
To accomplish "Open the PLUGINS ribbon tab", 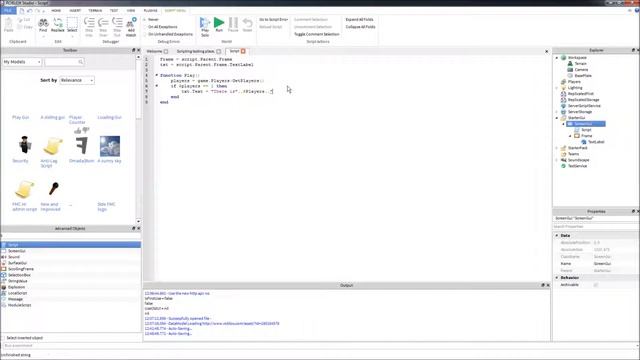I will point(150,11).
